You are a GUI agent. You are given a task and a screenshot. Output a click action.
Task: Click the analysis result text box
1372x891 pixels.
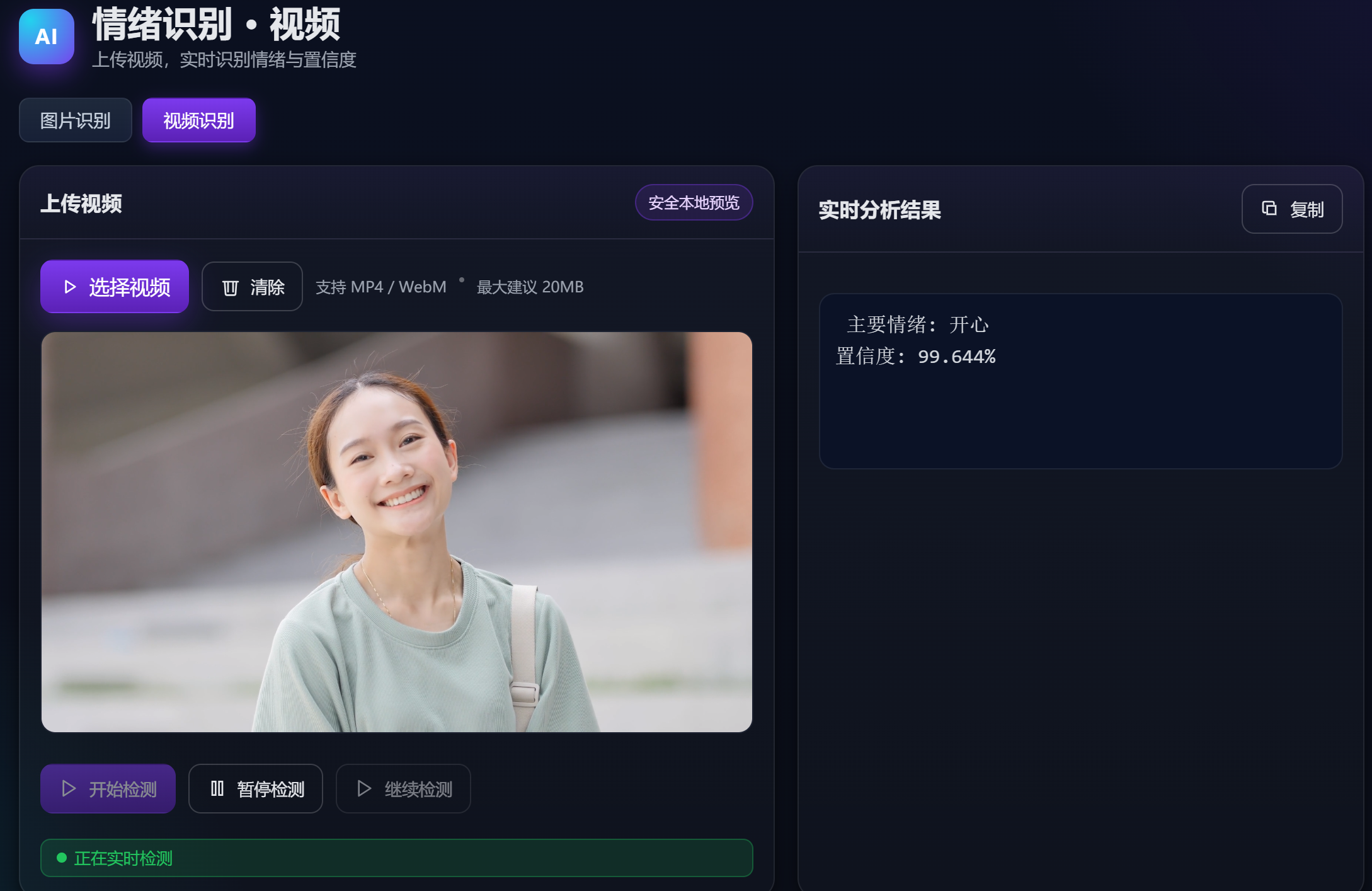click(1080, 416)
